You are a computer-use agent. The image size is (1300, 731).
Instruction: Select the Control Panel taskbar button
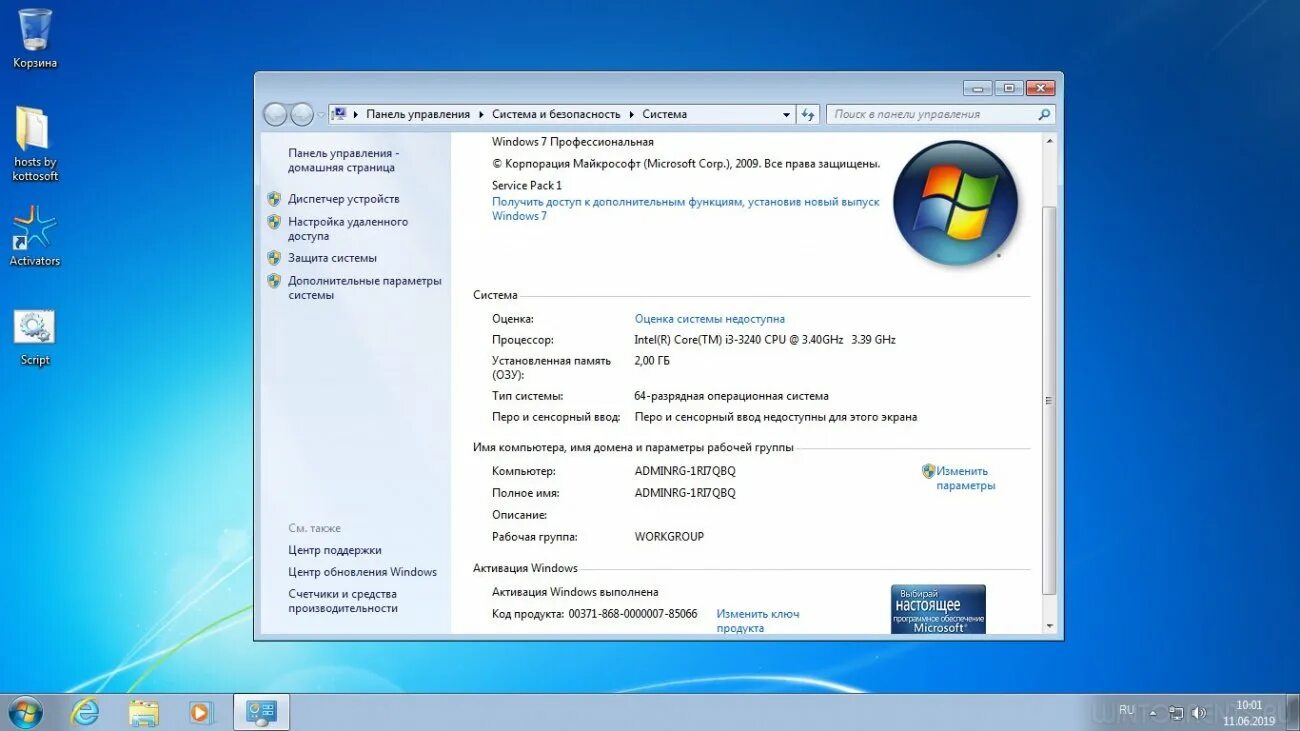(x=262, y=712)
